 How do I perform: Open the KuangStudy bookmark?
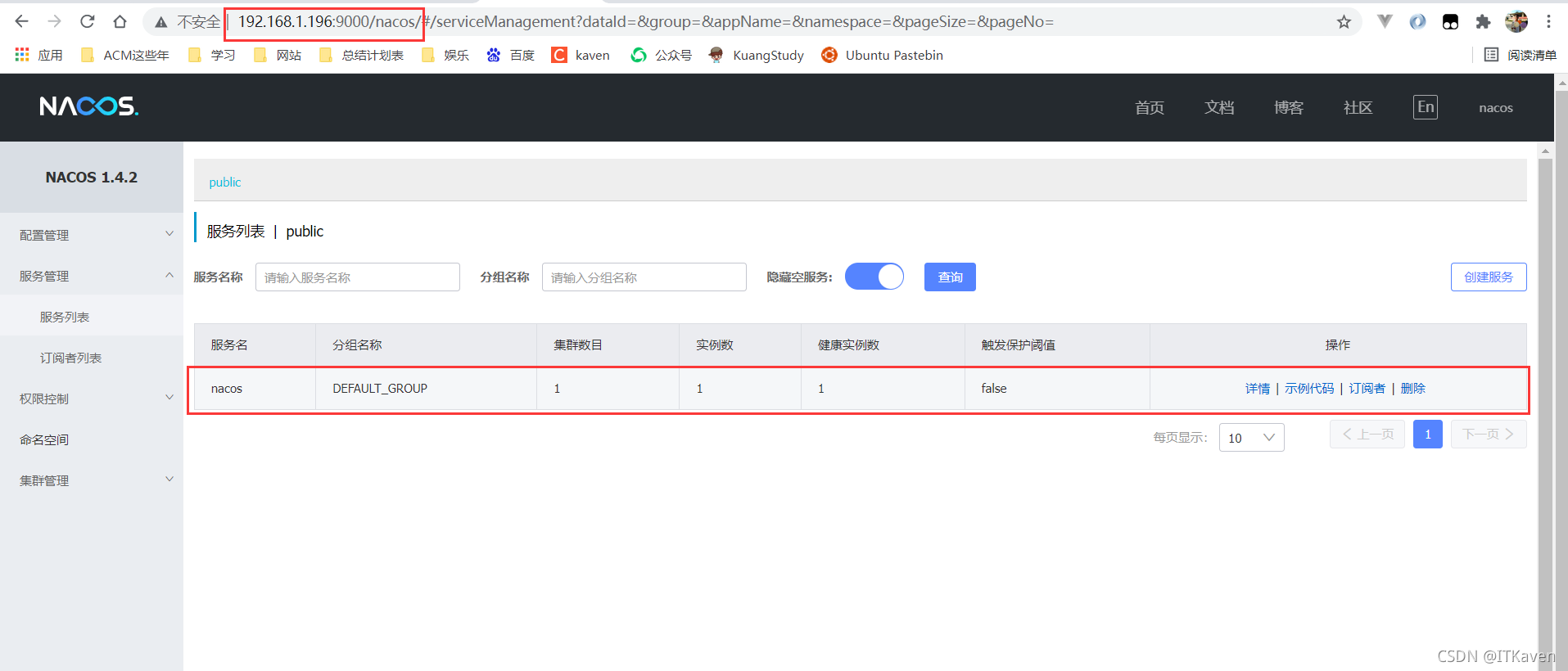pyautogui.click(x=757, y=55)
